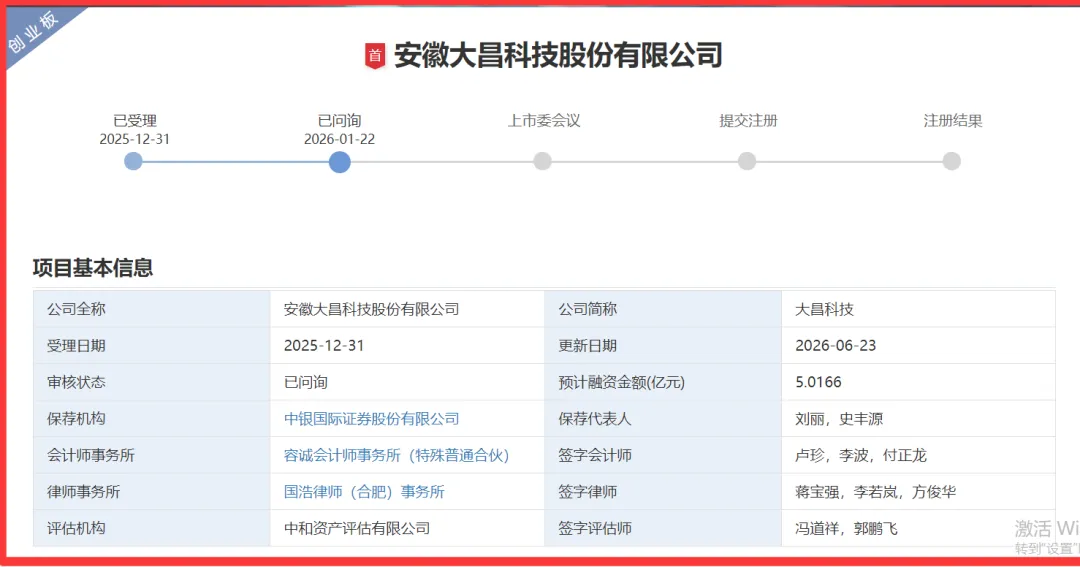Click the 已问询 timeline node
The width and height of the screenshot is (1080, 567).
click(x=340, y=162)
